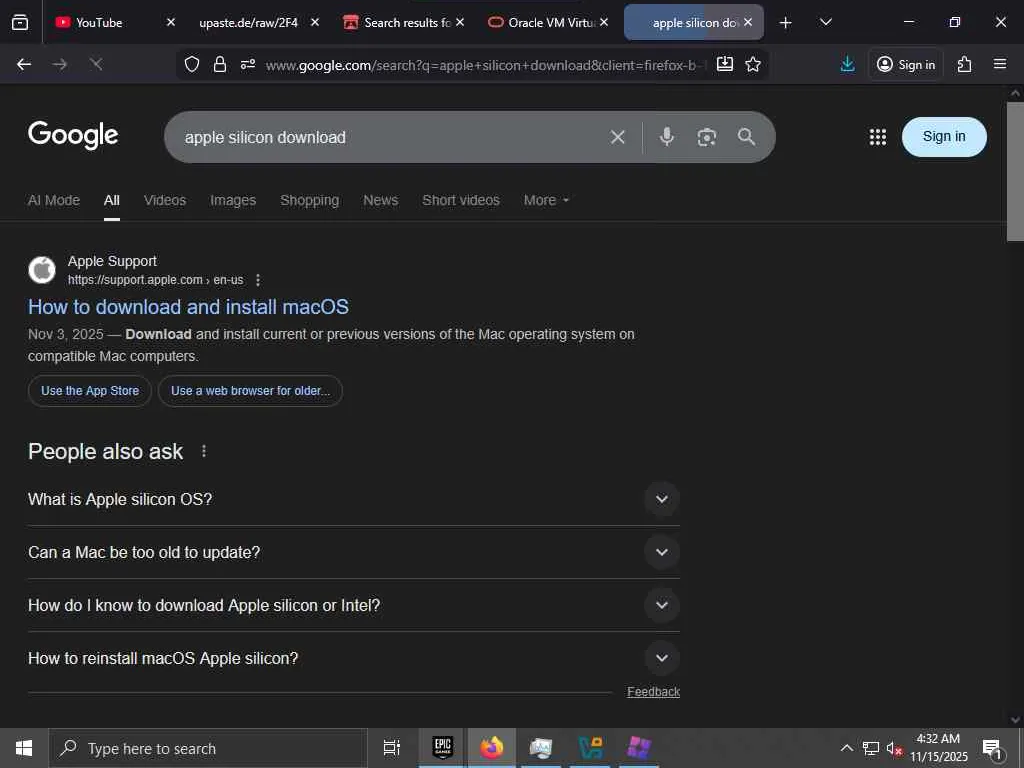This screenshot has height=768, width=1024.
Task: Open Firefox View icon in tab bar
Action: pos(20,22)
